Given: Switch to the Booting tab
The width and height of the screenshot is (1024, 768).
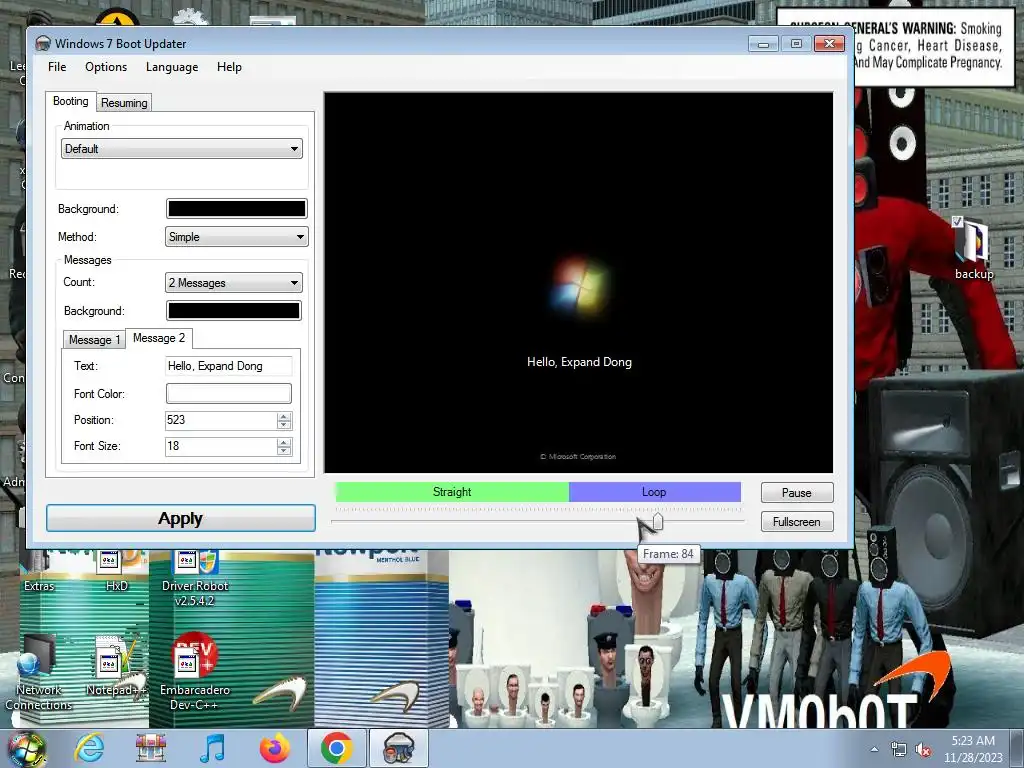Looking at the screenshot, I should click(x=71, y=101).
